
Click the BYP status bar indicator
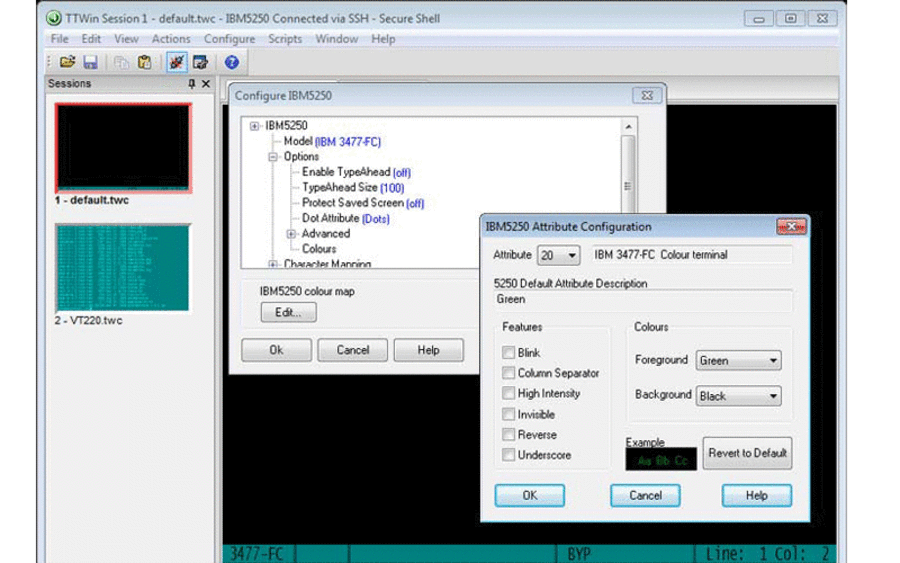(x=579, y=554)
